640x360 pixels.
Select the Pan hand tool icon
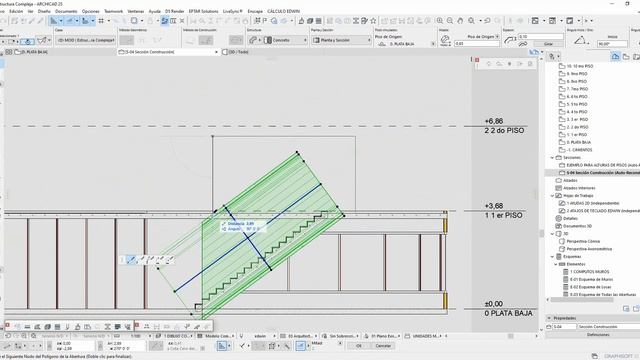tap(460, 21)
